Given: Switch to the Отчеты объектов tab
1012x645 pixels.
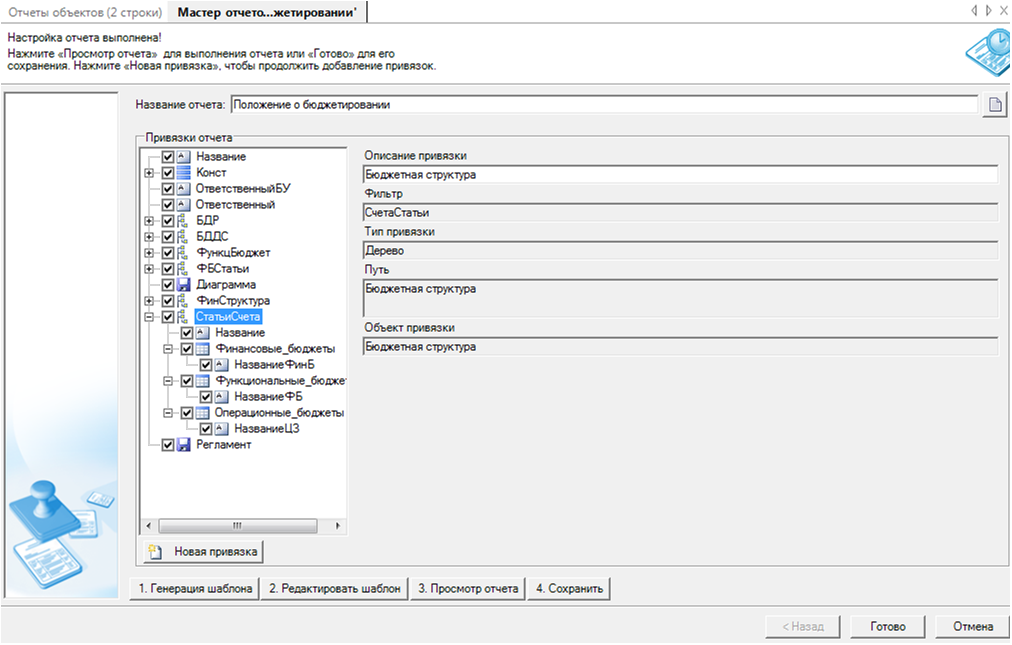Looking at the screenshot, I should click(85, 13).
